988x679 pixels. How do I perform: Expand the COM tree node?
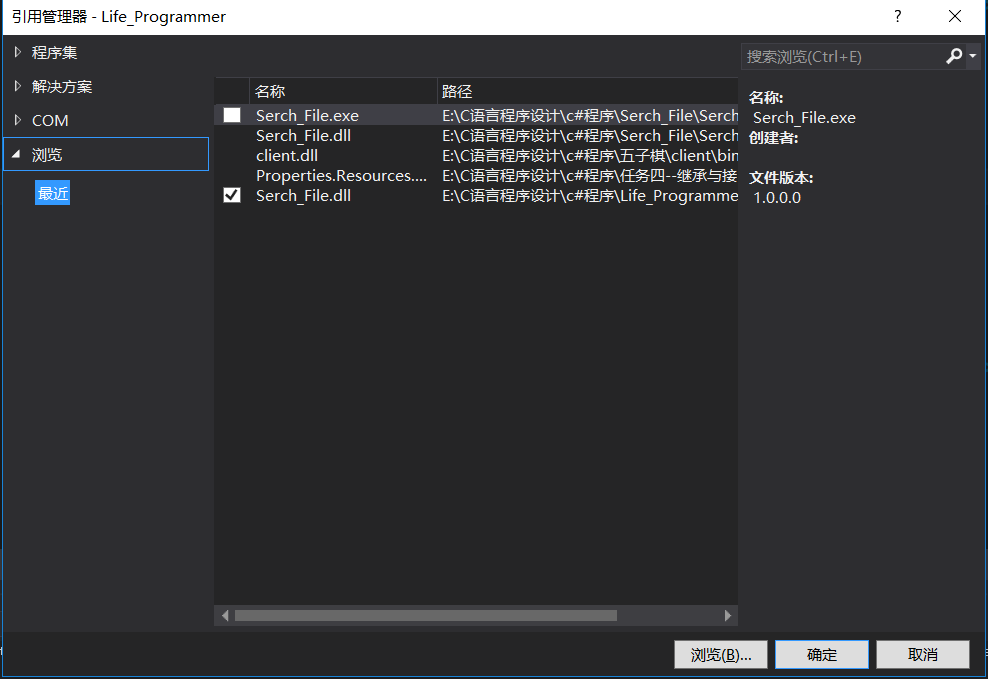pyautogui.click(x=18, y=120)
